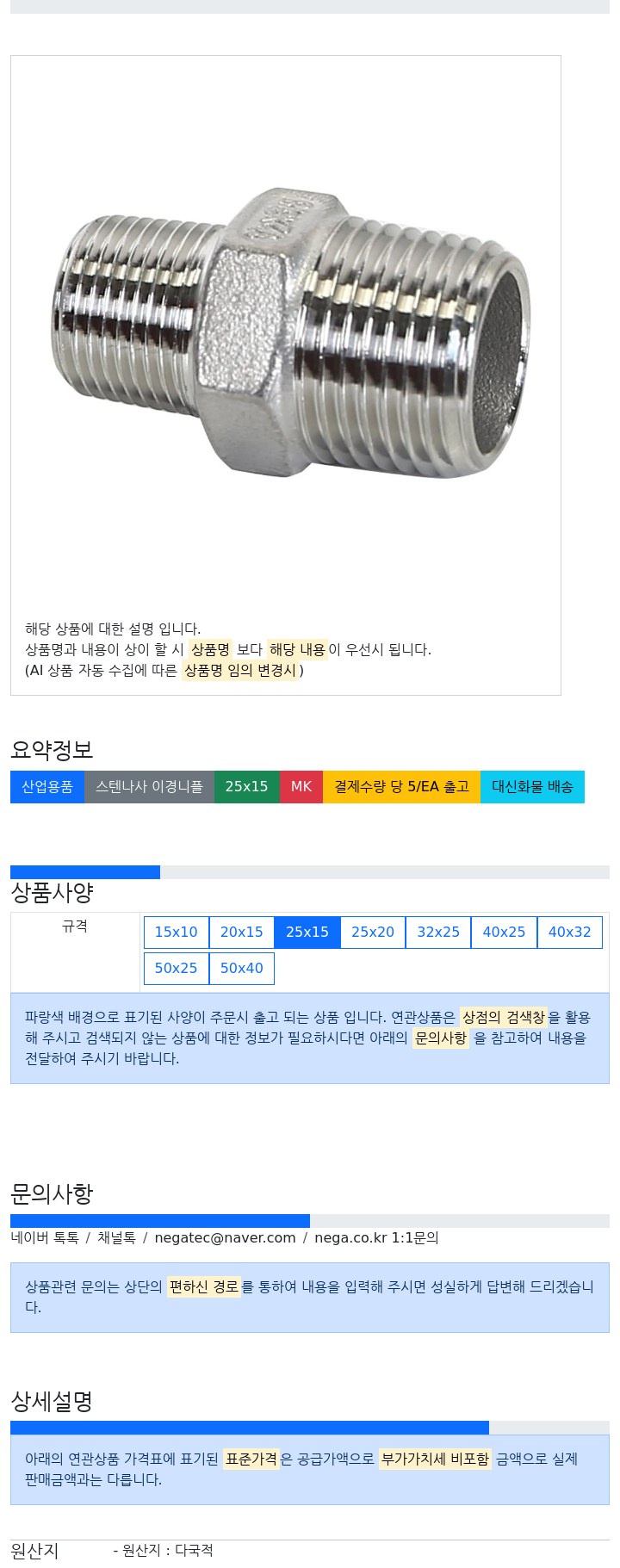The height and width of the screenshot is (1568, 620).
Task: Click the green 25x15 summary tag
Action: coord(247,787)
